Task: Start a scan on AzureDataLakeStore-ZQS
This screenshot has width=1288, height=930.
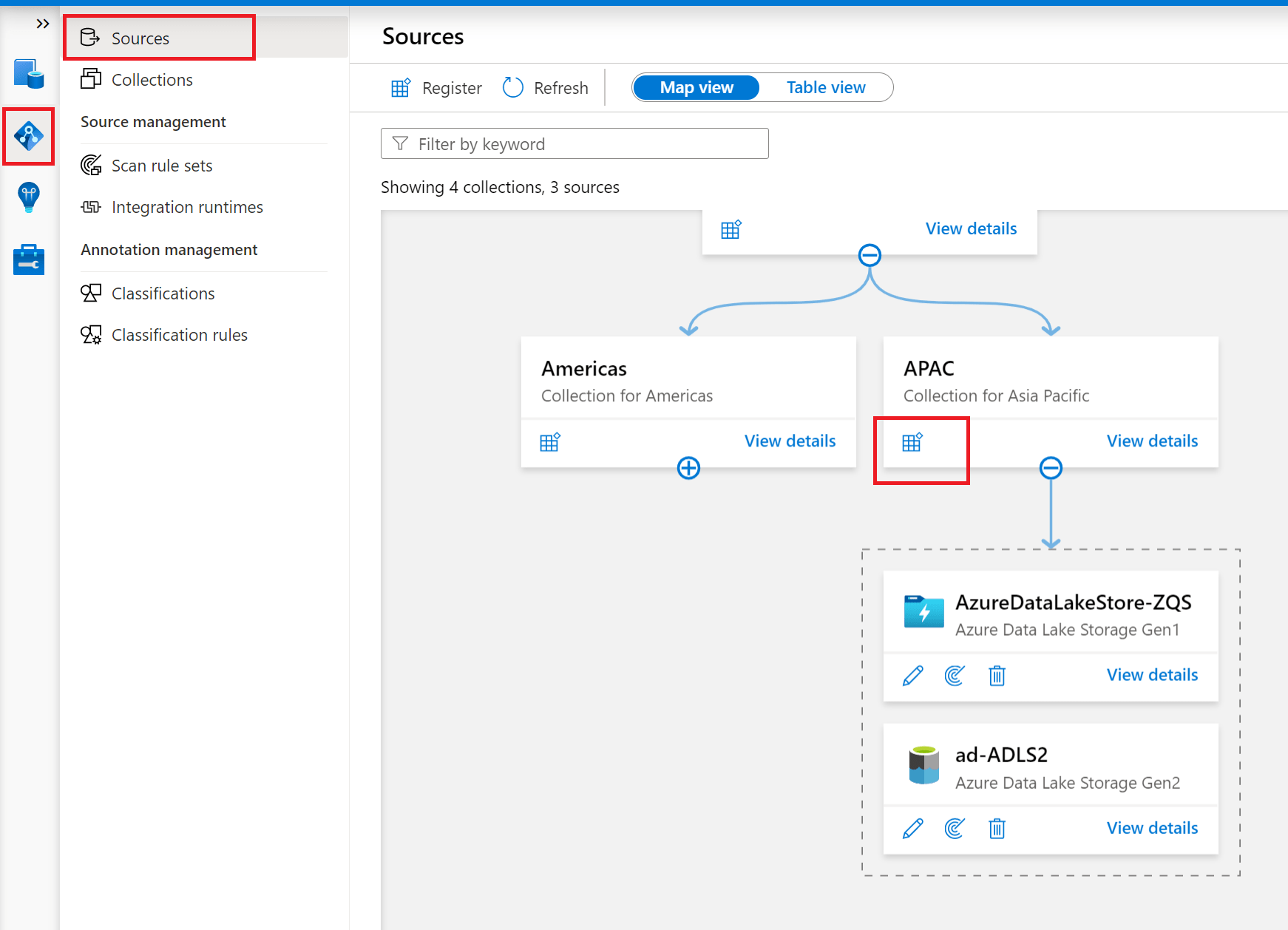Action: [955, 675]
